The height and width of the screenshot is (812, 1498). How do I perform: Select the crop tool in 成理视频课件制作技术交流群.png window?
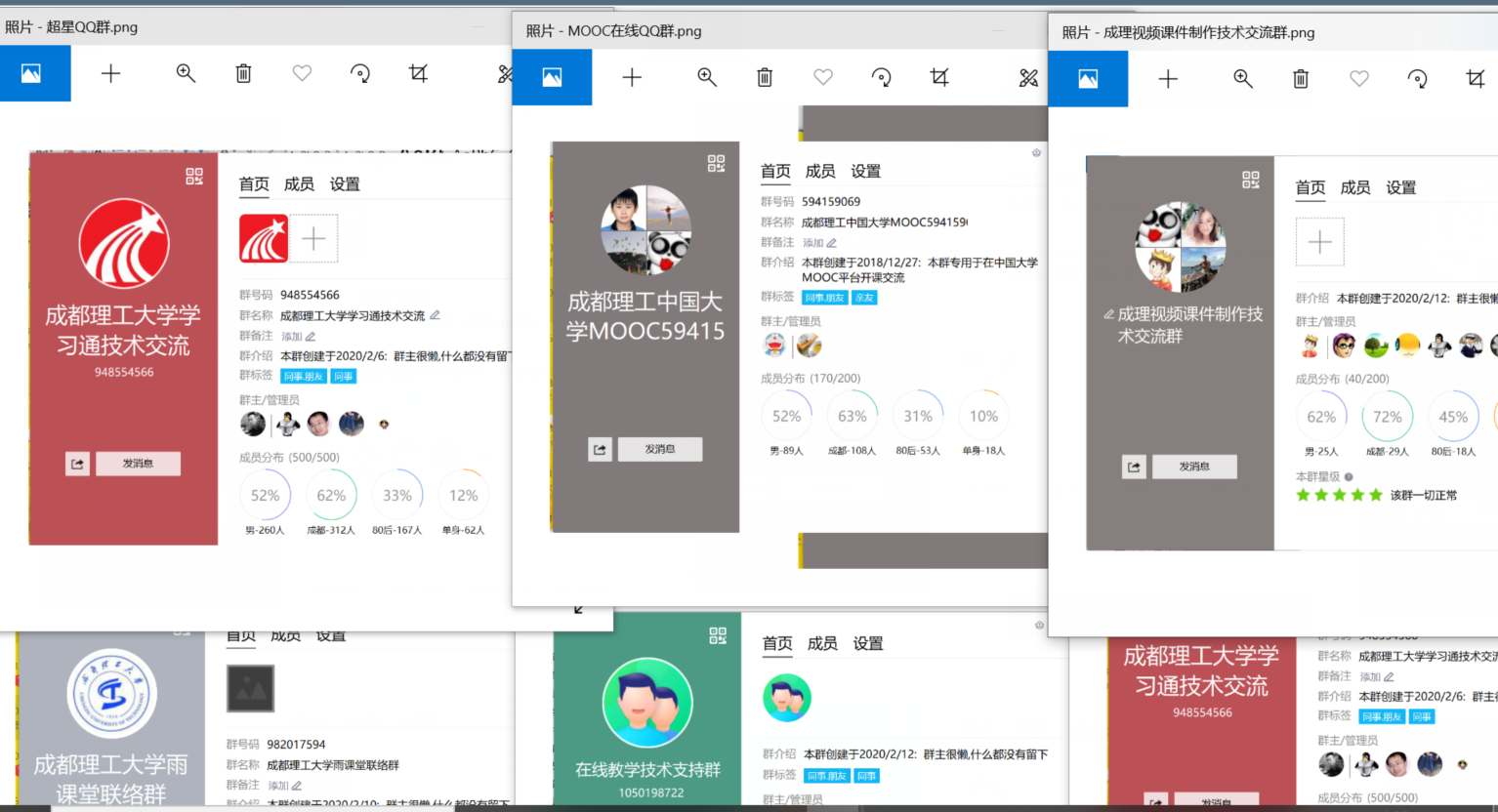tap(1476, 79)
